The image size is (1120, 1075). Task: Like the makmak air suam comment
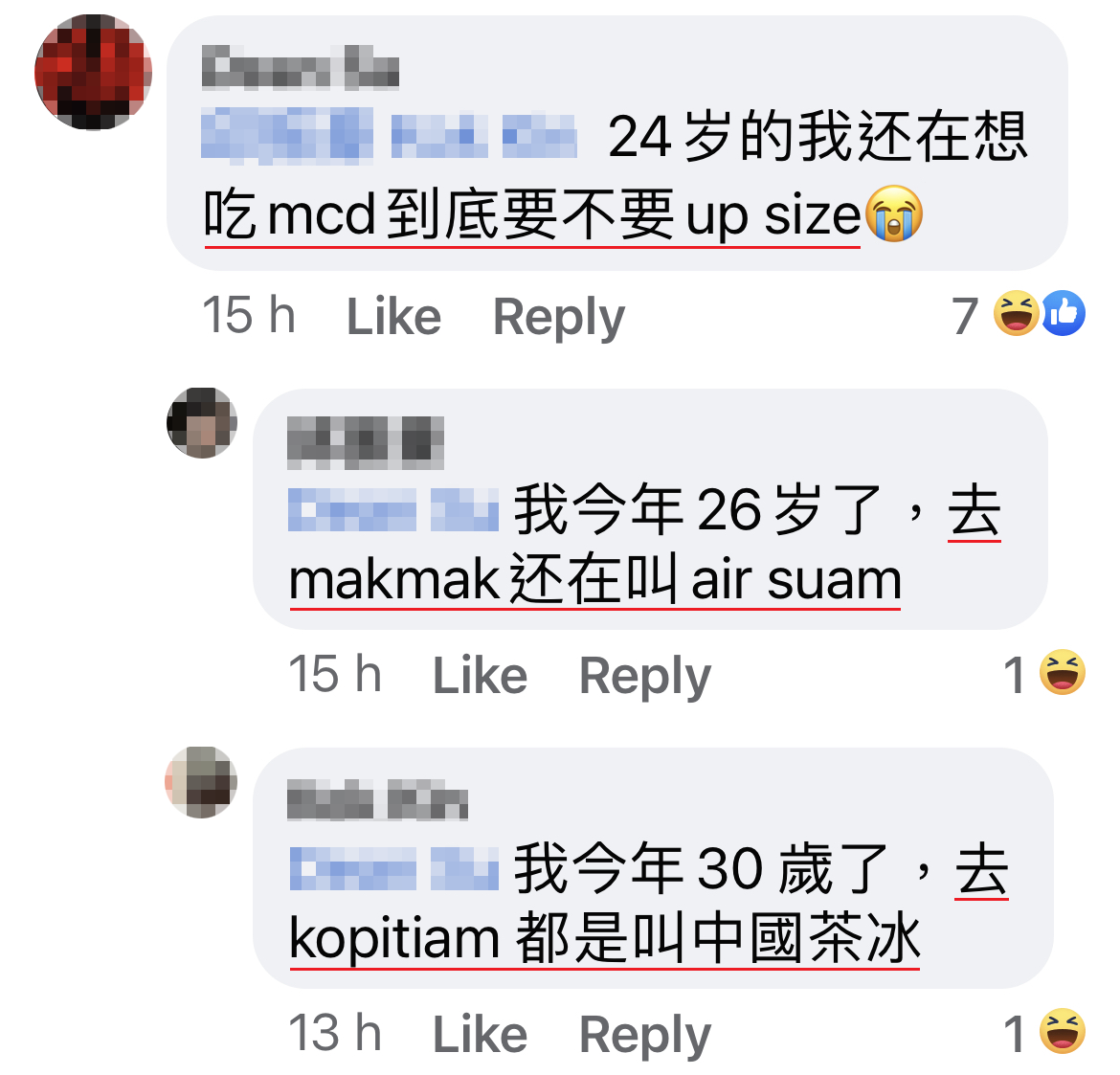[x=480, y=675]
